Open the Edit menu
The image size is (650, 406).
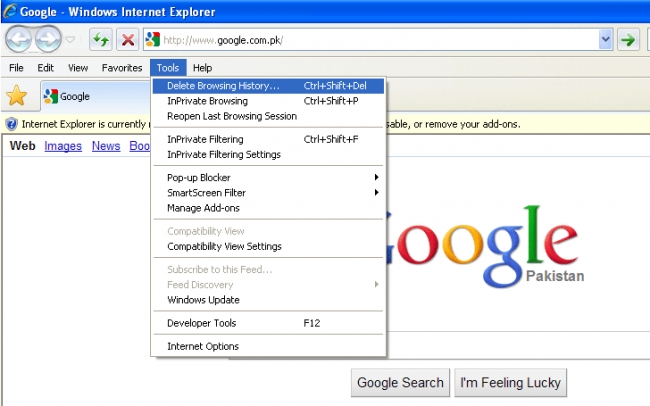point(46,68)
